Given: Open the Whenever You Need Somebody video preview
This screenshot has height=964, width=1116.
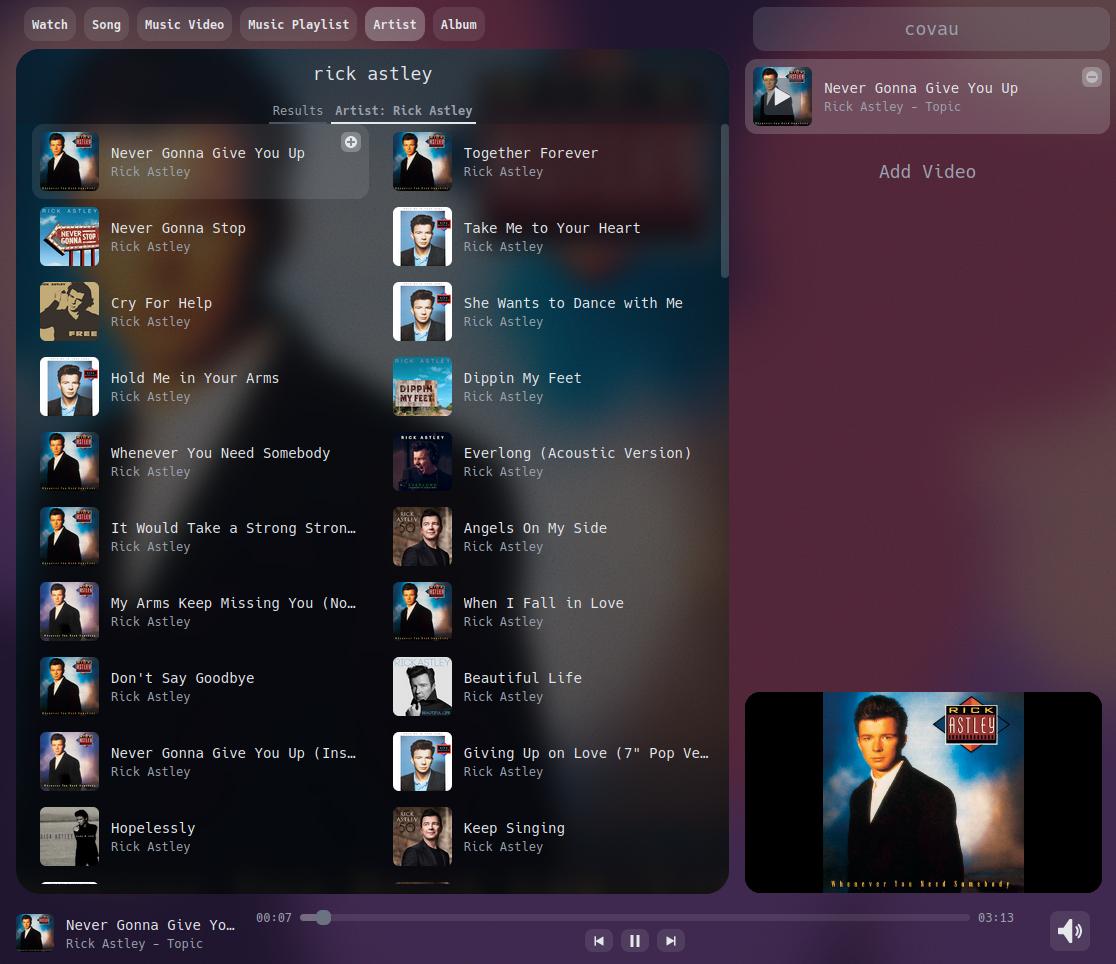Looking at the screenshot, I should (x=923, y=792).
